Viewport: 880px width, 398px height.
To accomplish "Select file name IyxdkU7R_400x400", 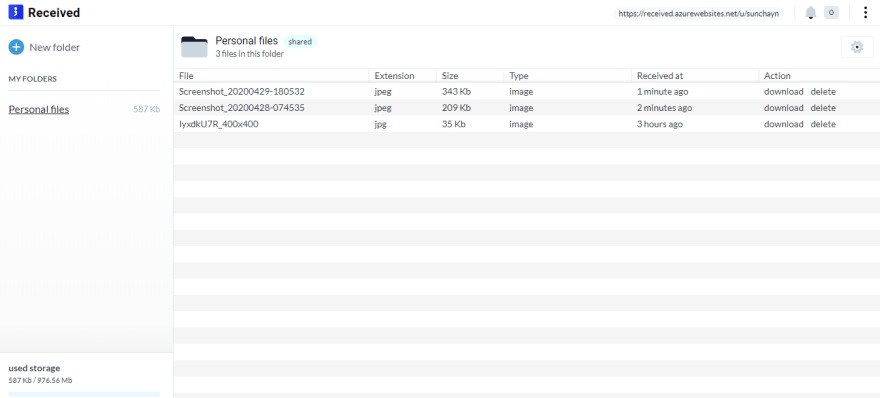I will 219,124.
